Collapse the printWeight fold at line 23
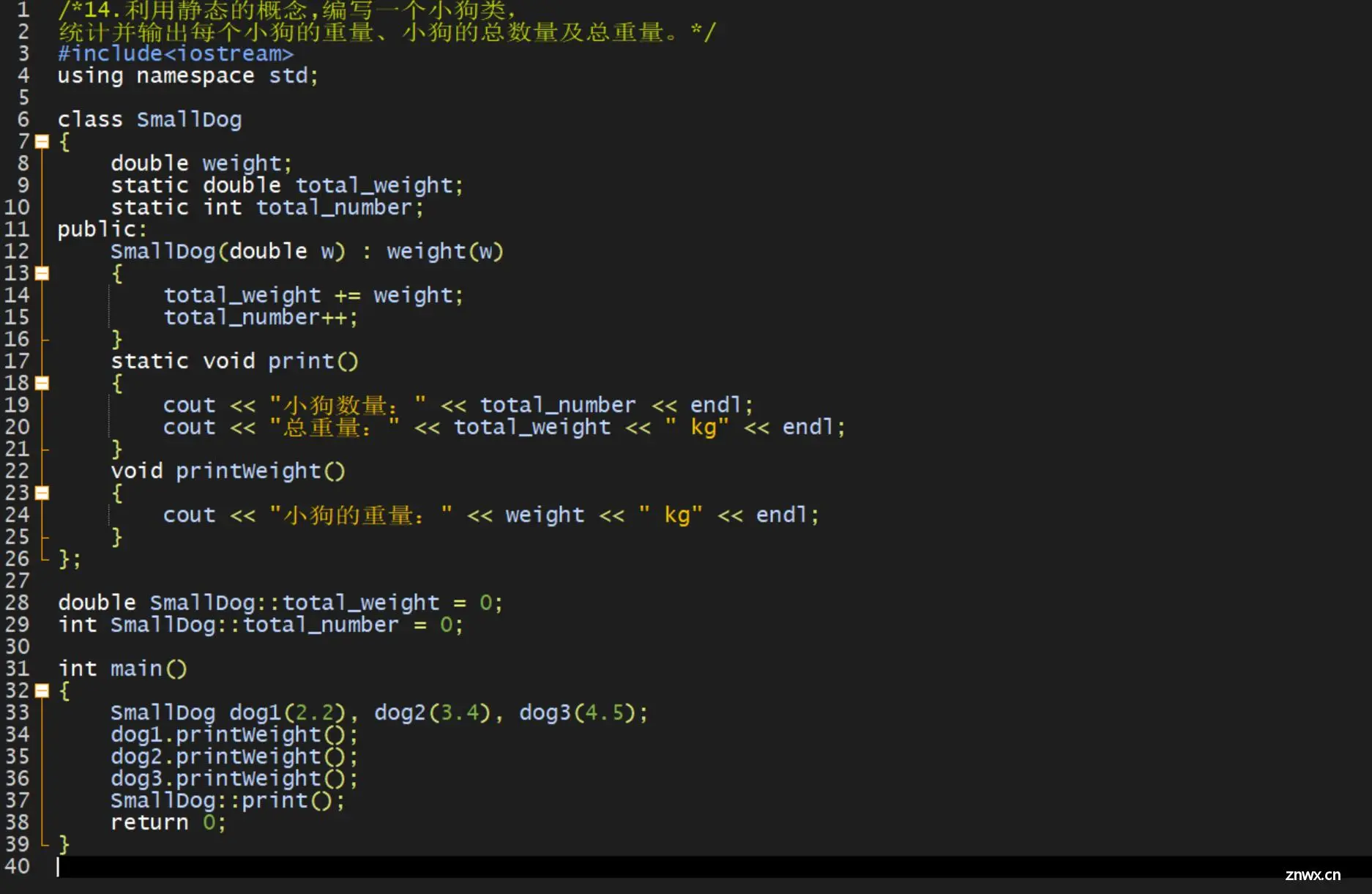 pos(42,493)
